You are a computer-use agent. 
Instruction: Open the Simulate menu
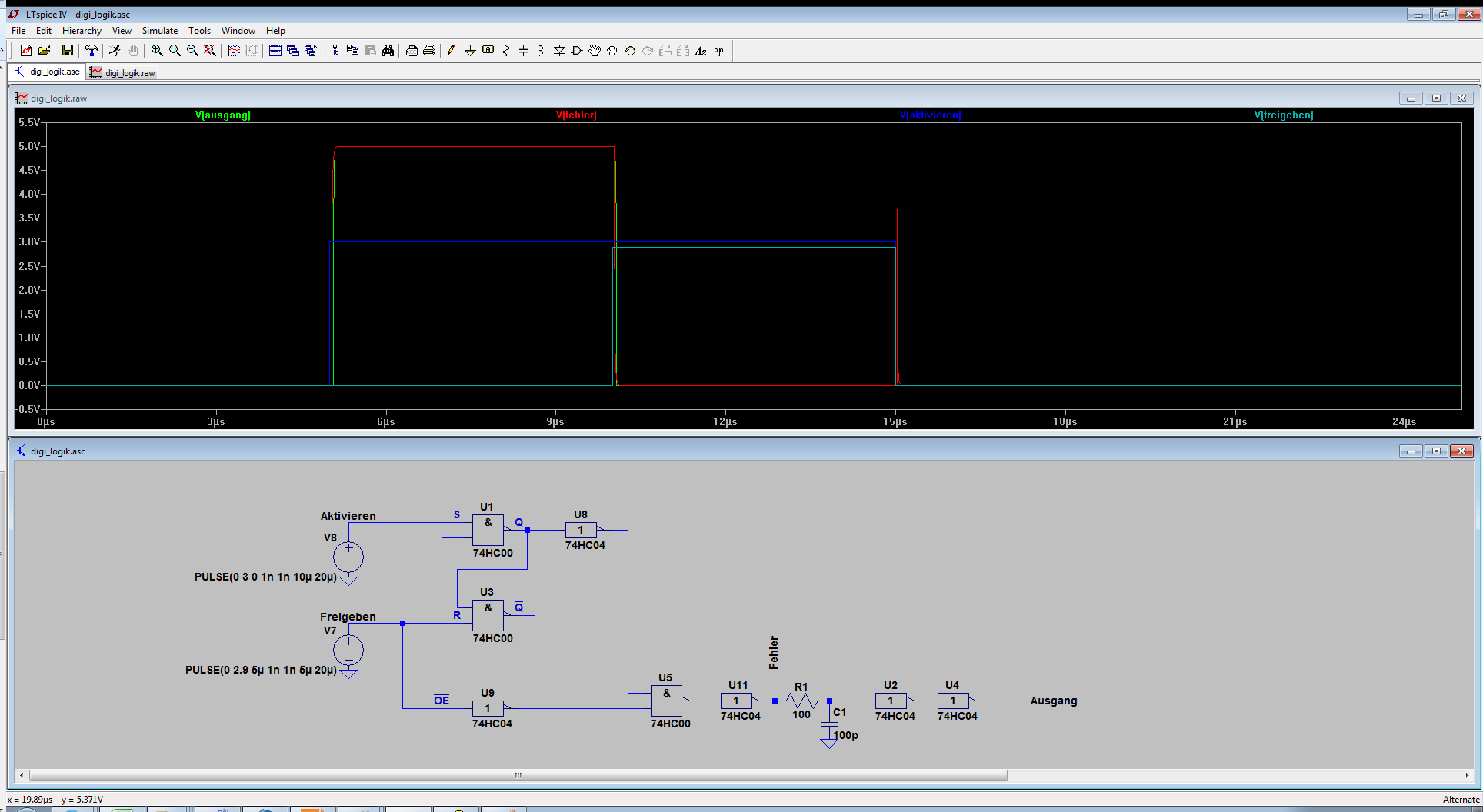click(x=160, y=31)
